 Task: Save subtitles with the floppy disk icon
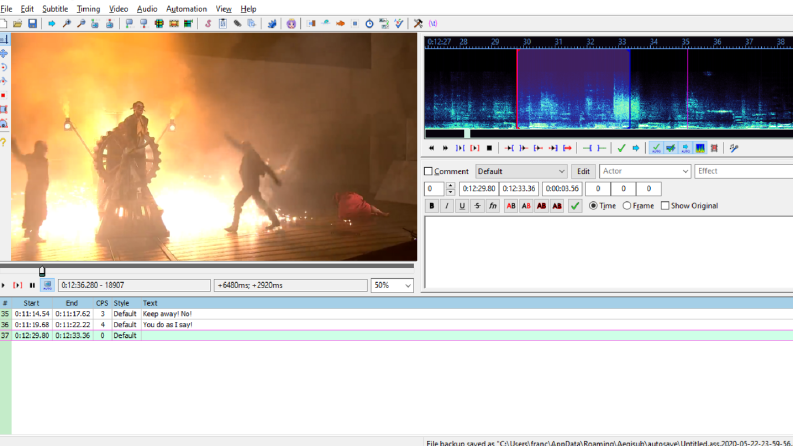click(32, 23)
